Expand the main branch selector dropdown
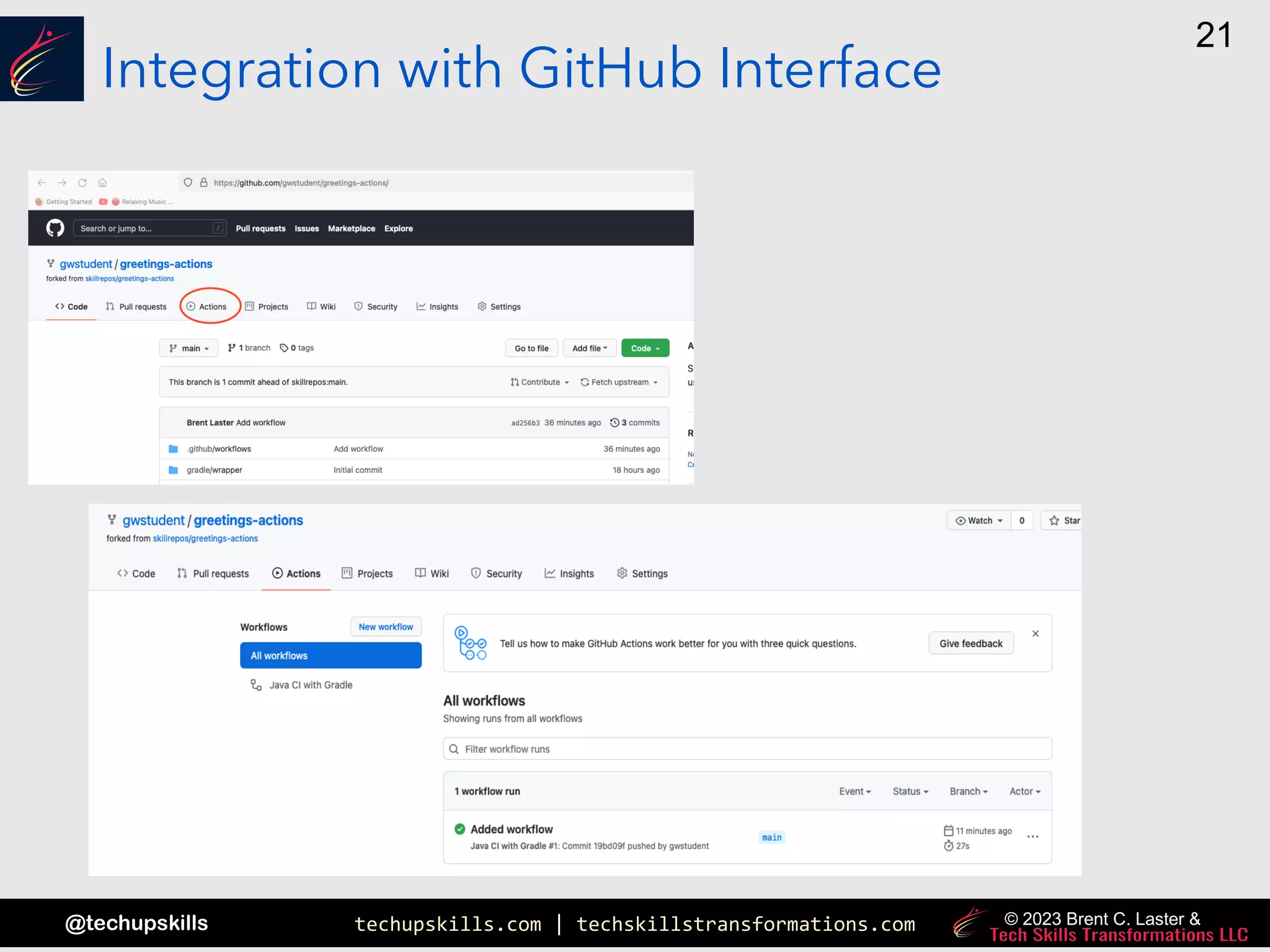Viewport: 1270px width, 952px height. click(x=189, y=348)
